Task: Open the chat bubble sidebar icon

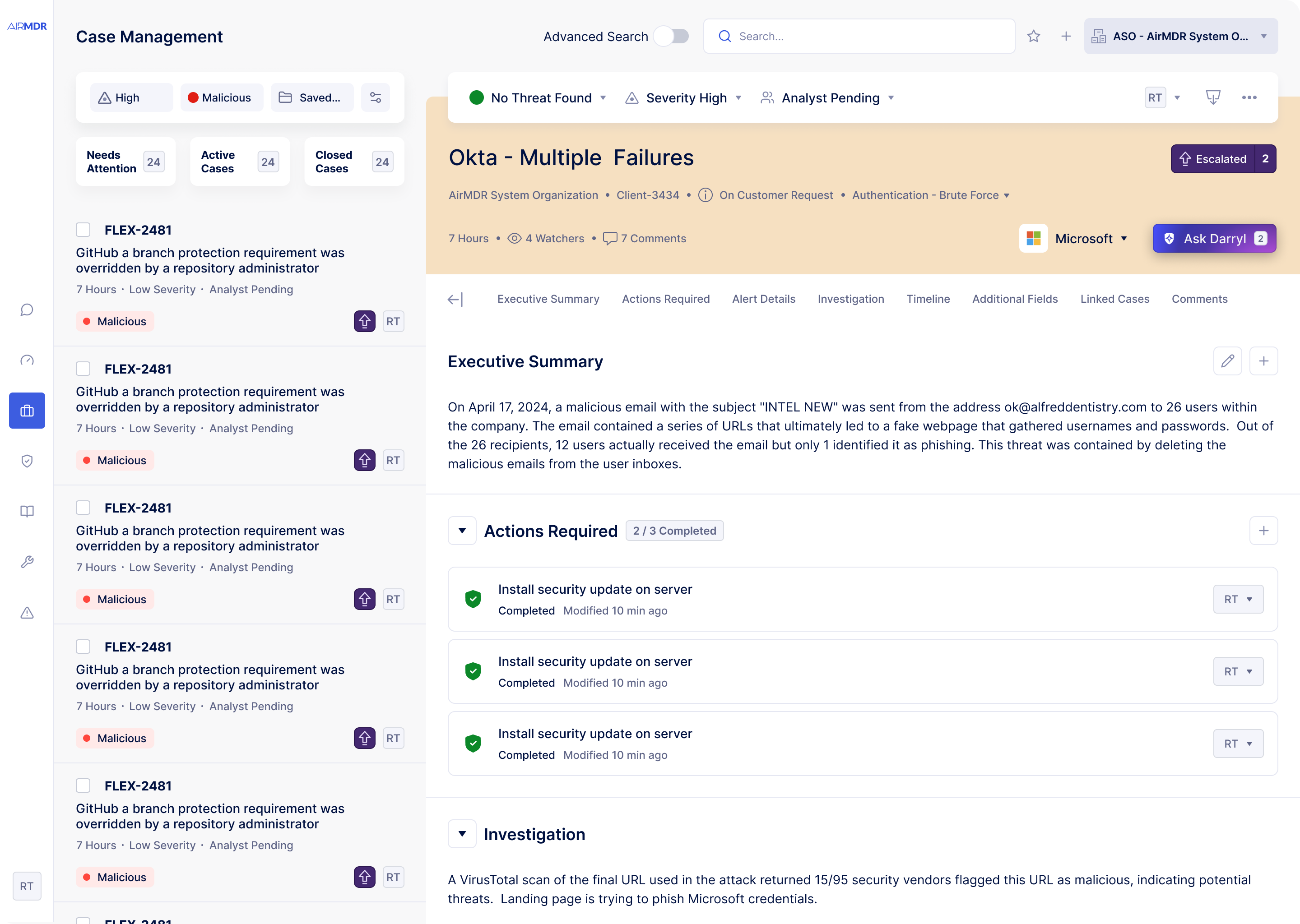Action: [x=27, y=310]
